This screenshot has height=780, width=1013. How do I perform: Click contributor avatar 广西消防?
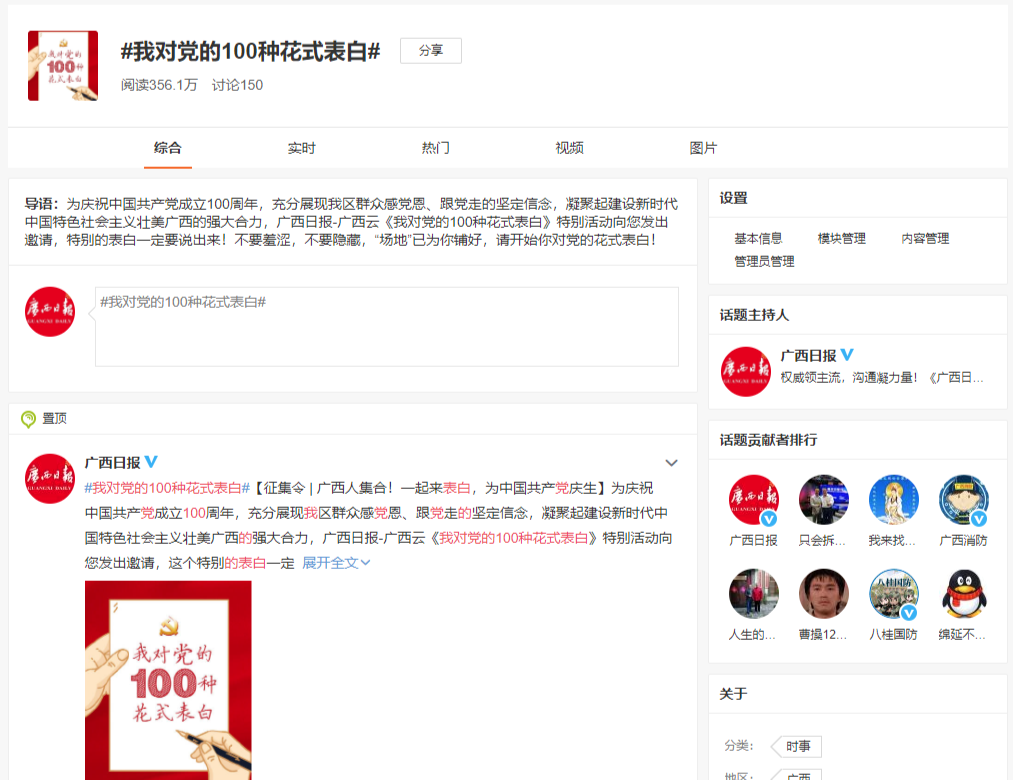(x=964, y=500)
